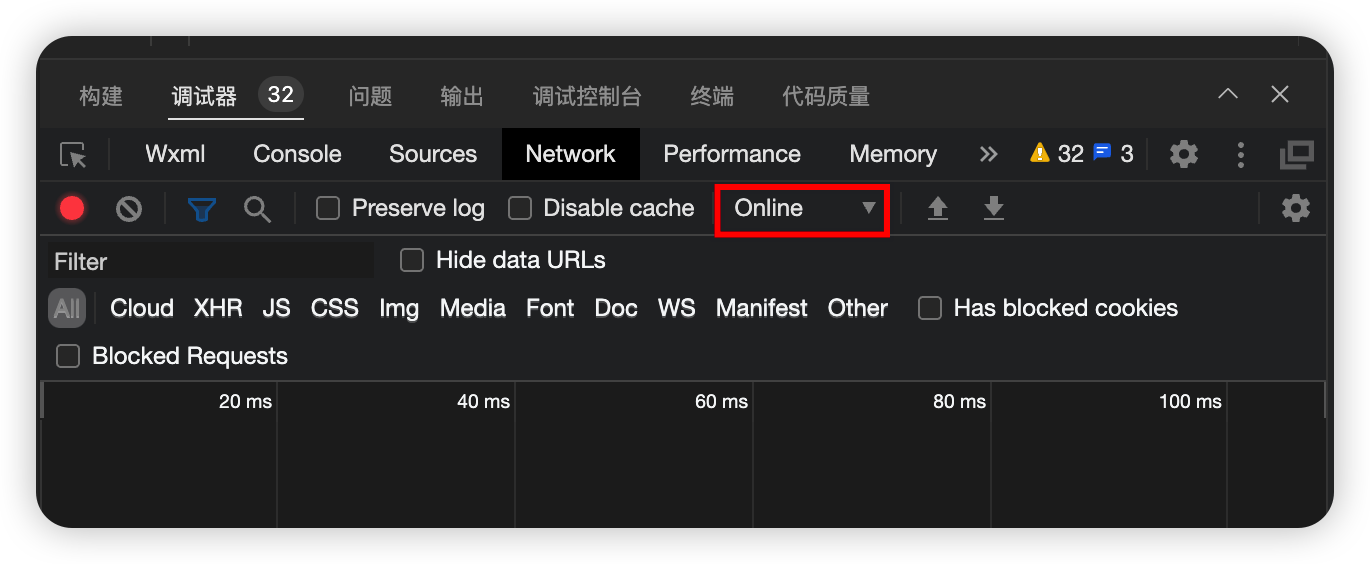Toggle the filter funnel icon

[x=202, y=208]
